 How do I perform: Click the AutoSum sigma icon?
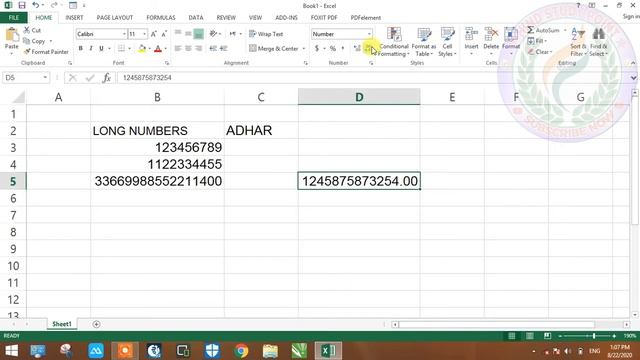(531, 30)
